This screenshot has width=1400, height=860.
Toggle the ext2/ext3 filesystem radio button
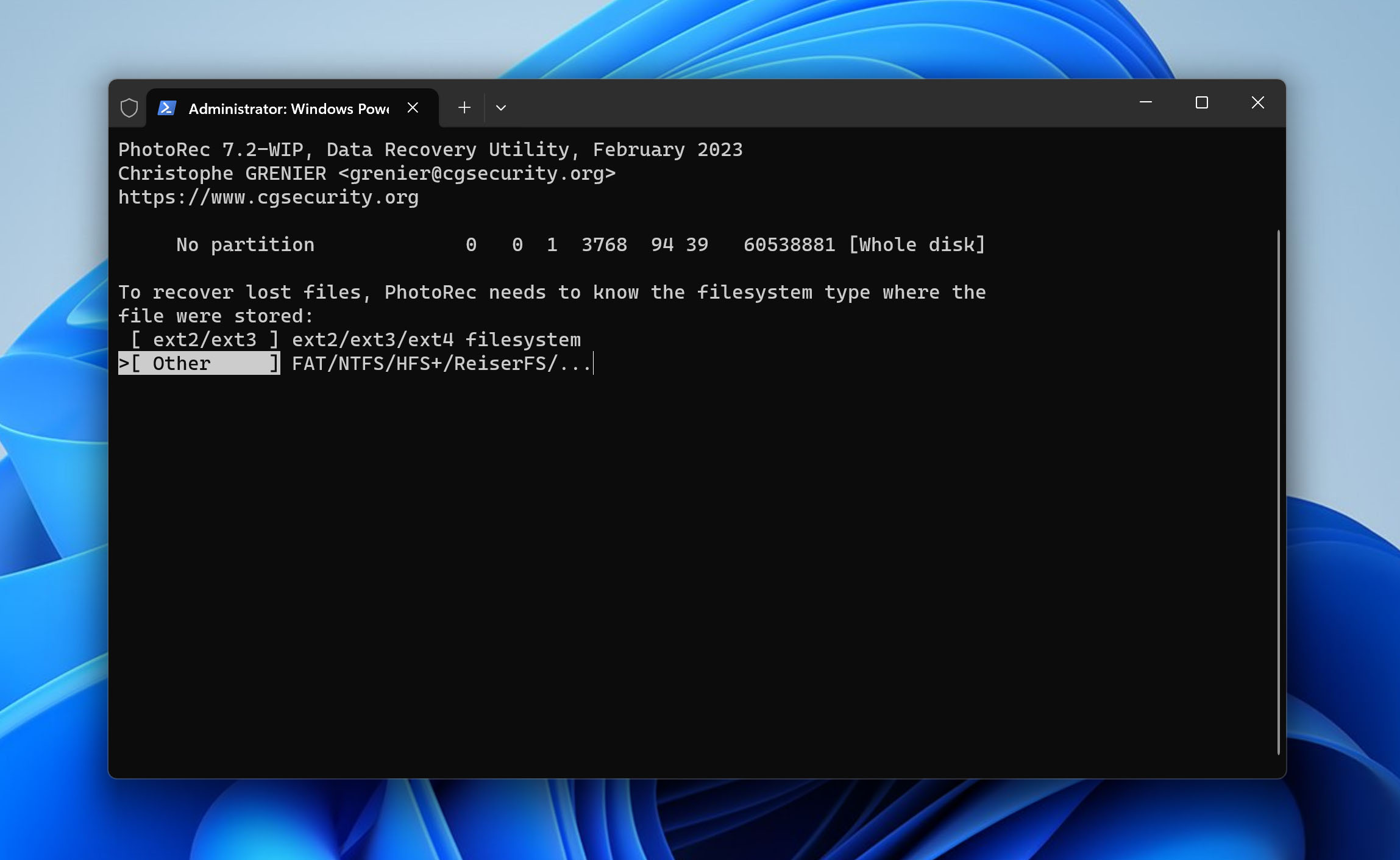click(x=204, y=339)
